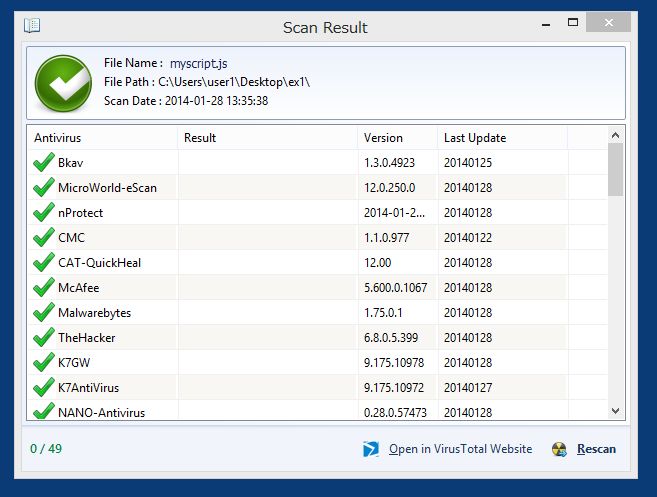This screenshot has height=497, width=657.
Task: Select the K7GW row name
Action: point(74,363)
